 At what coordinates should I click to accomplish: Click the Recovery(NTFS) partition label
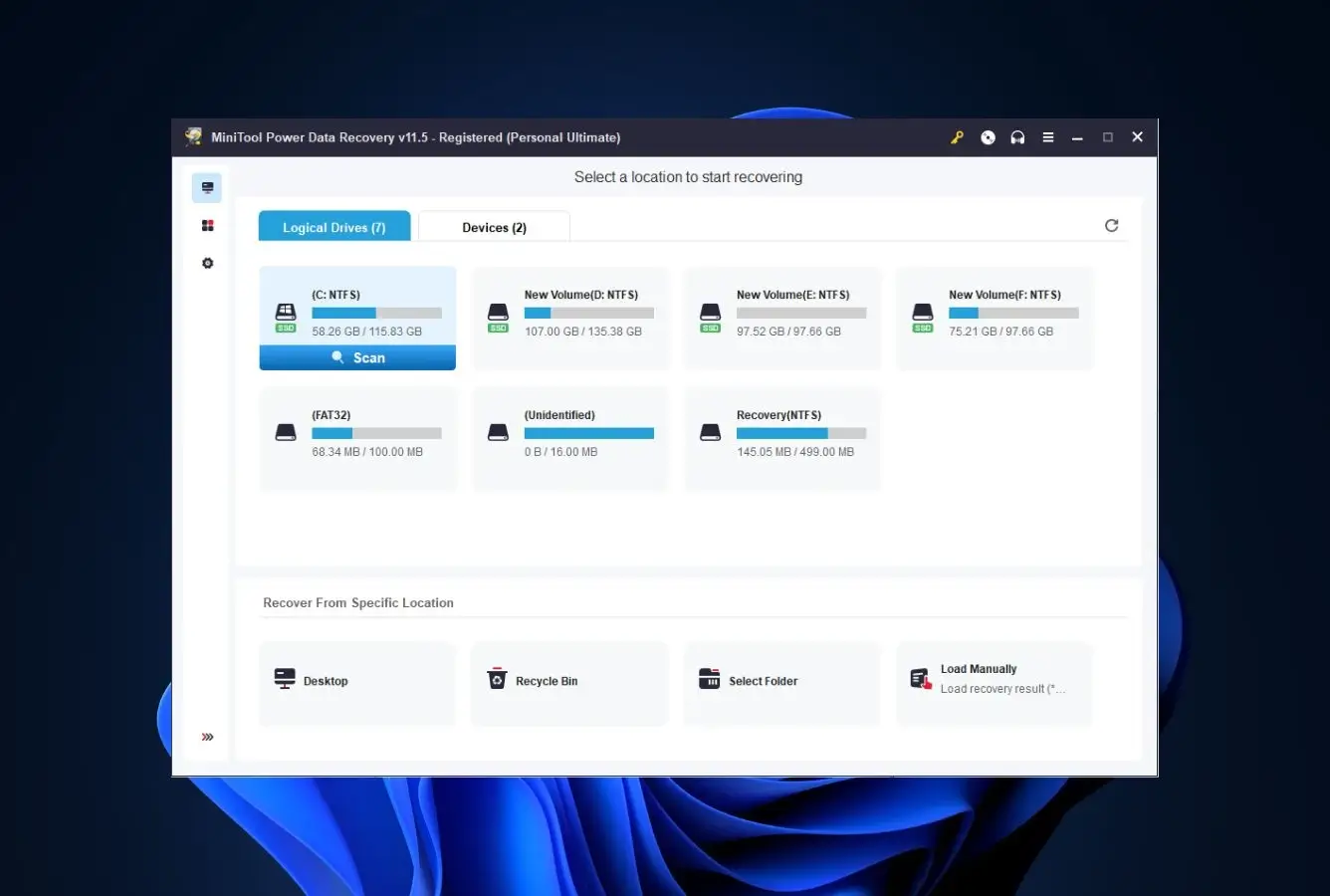778,415
